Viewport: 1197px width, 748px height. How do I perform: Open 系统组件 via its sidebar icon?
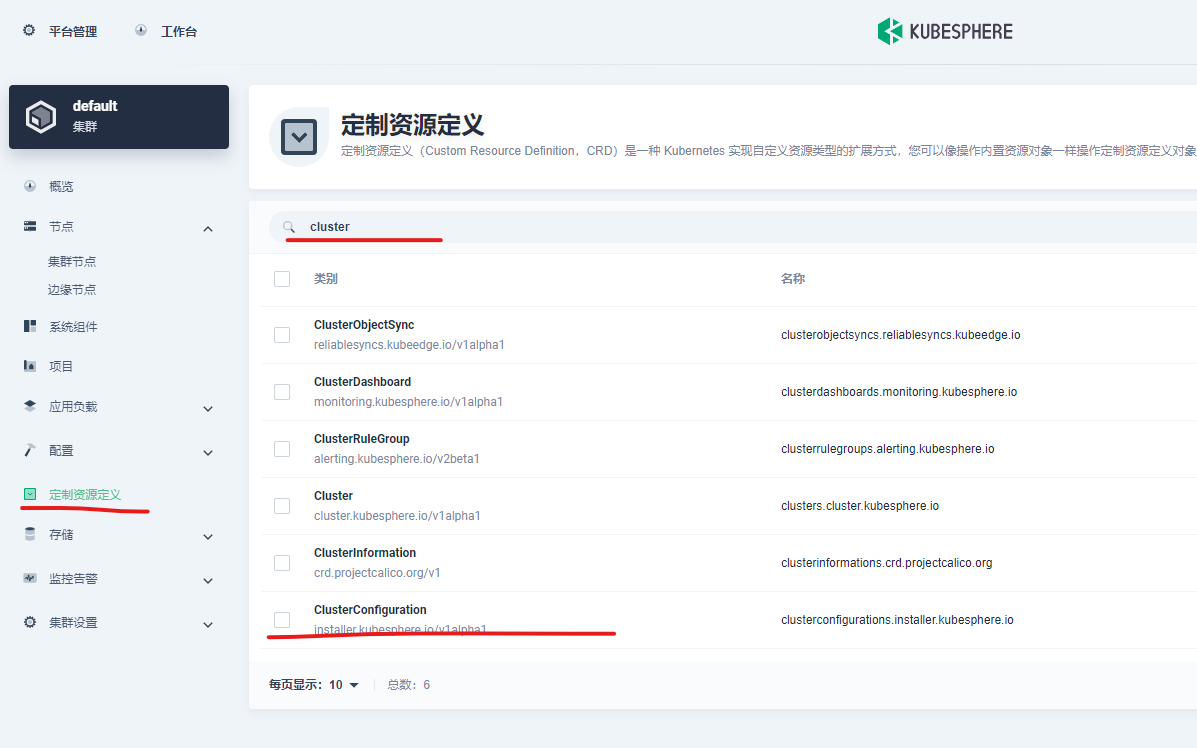(x=29, y=325)
